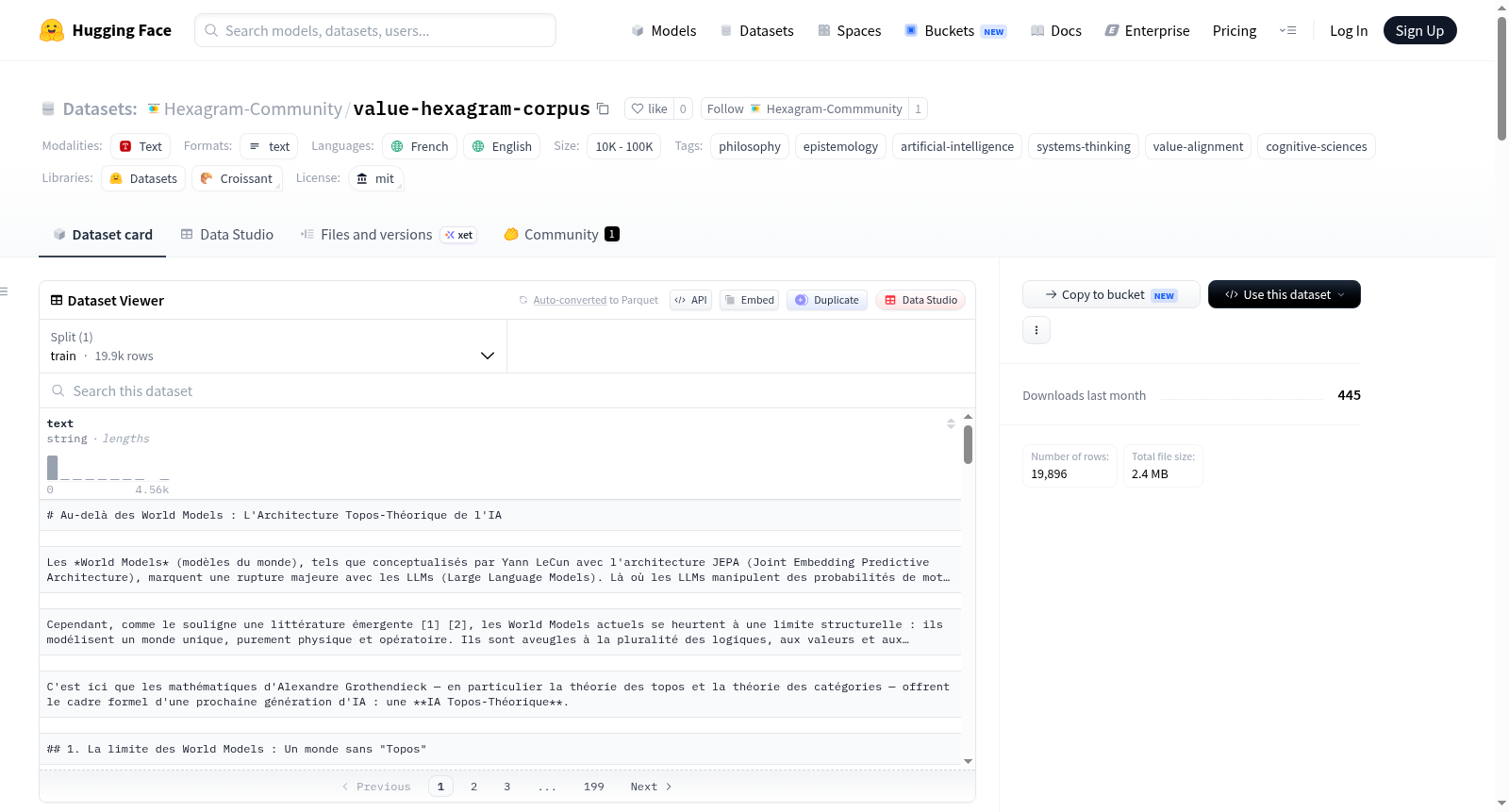The height and width of the screenshot is (812, 1509).
Task: Select the philosophy tag
Action: click(750, 146)
